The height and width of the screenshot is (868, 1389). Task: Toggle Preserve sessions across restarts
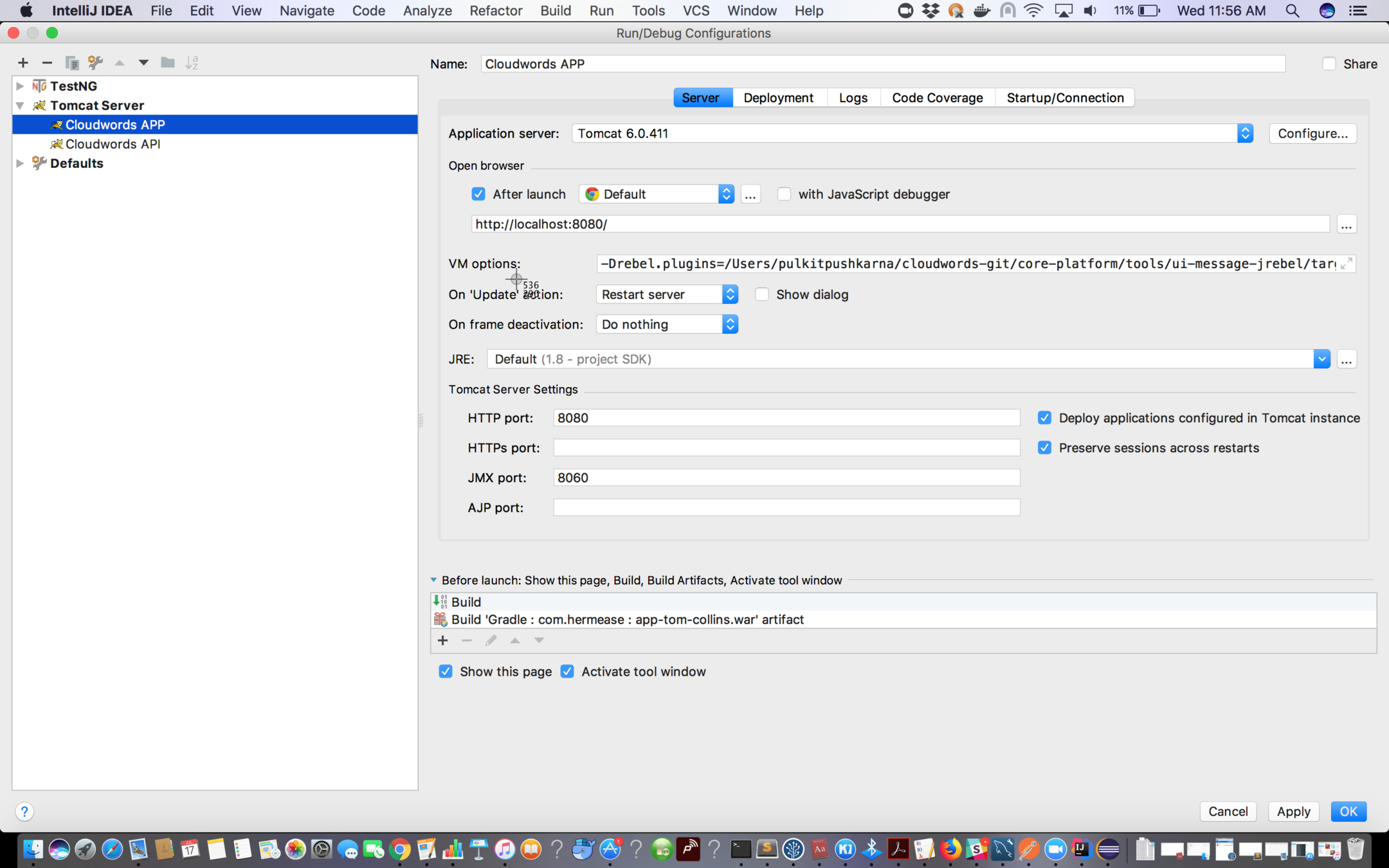(1045, 448)
